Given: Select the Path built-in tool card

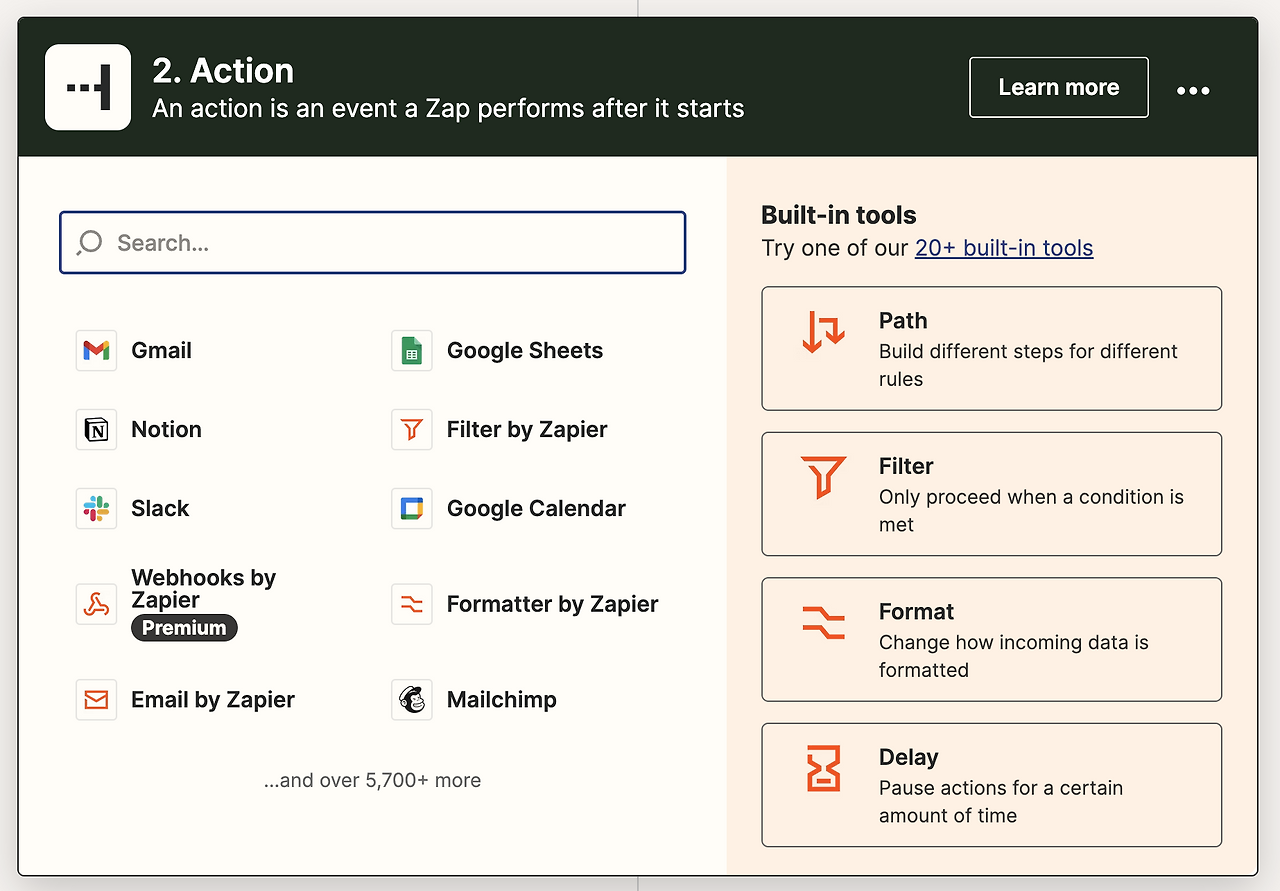Looking at the screenshot, I should coord(991,348).
